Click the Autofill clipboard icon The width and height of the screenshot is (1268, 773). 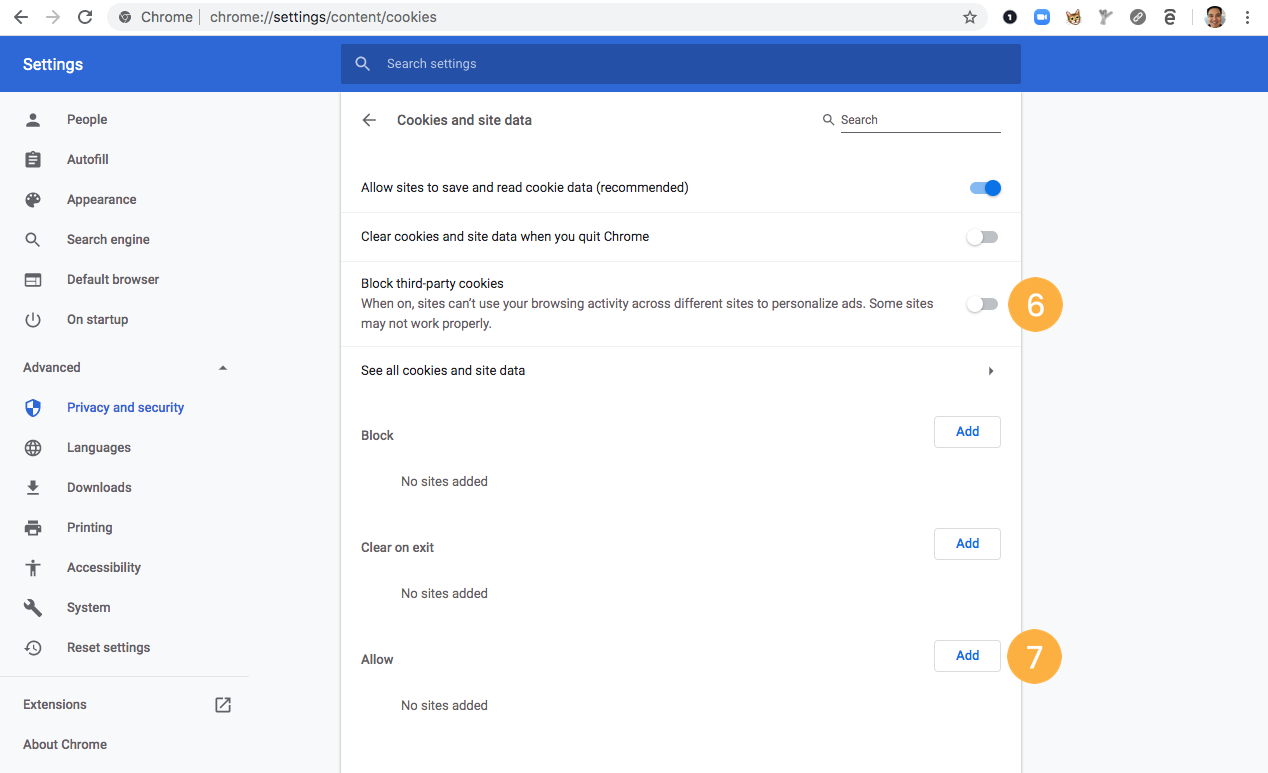point(33,160)
